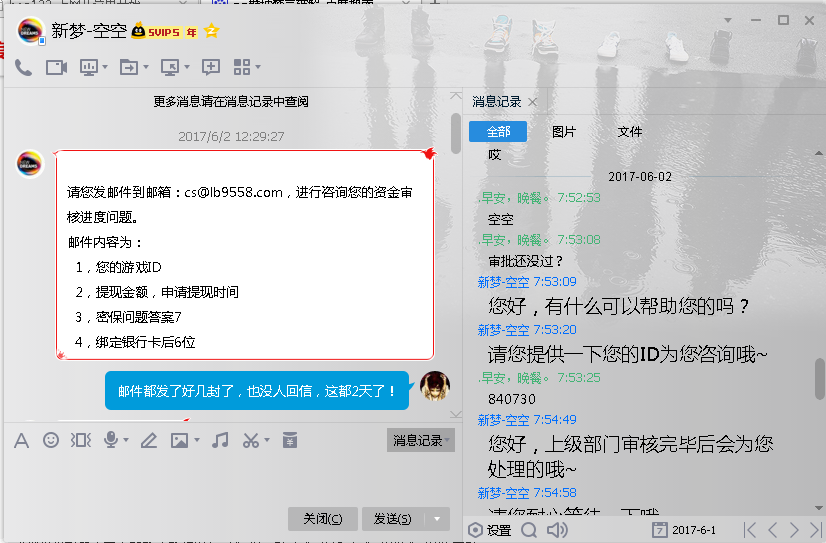Screen dimensions: 826x543
Task: Select the history message 审批还没过？
Action: (x=526, y=261)
